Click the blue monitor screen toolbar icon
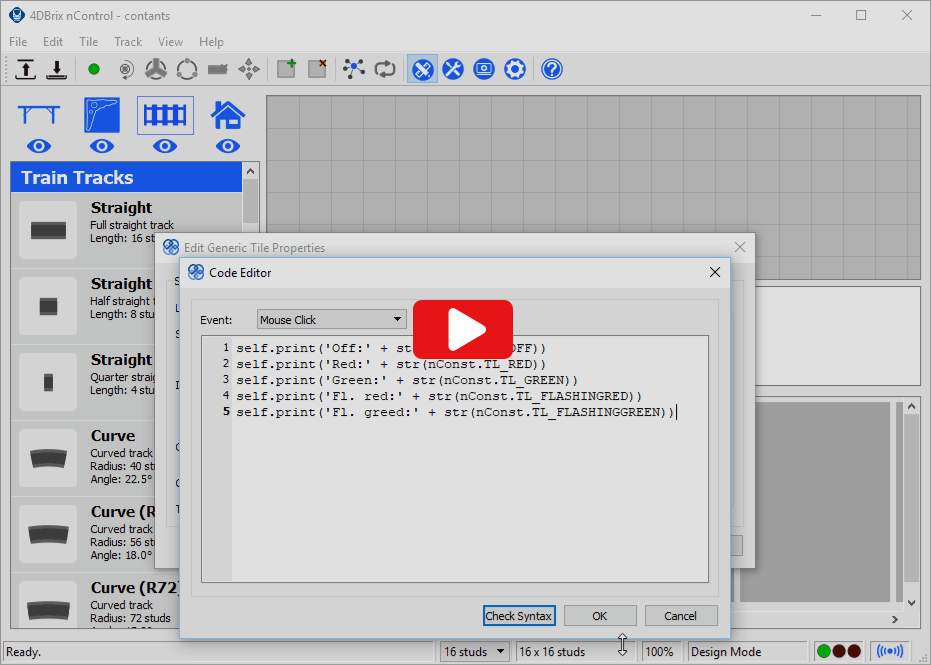931x665 pixels. tap(484, 69)
